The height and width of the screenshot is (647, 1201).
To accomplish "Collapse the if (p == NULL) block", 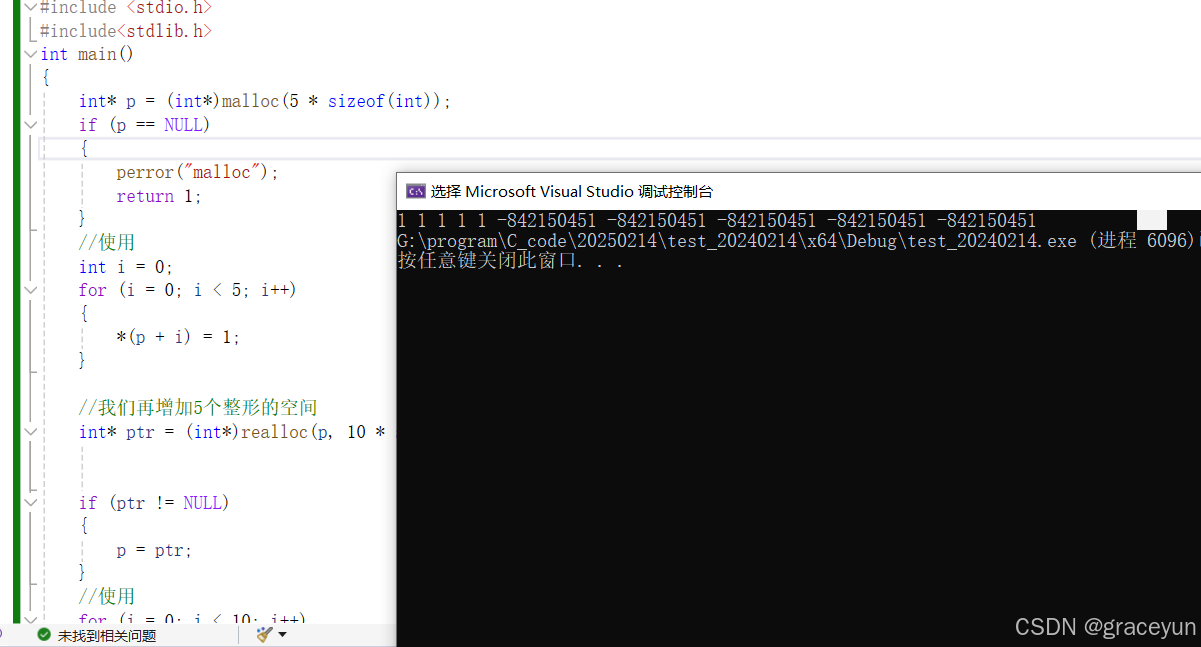I will click(31, 125).
